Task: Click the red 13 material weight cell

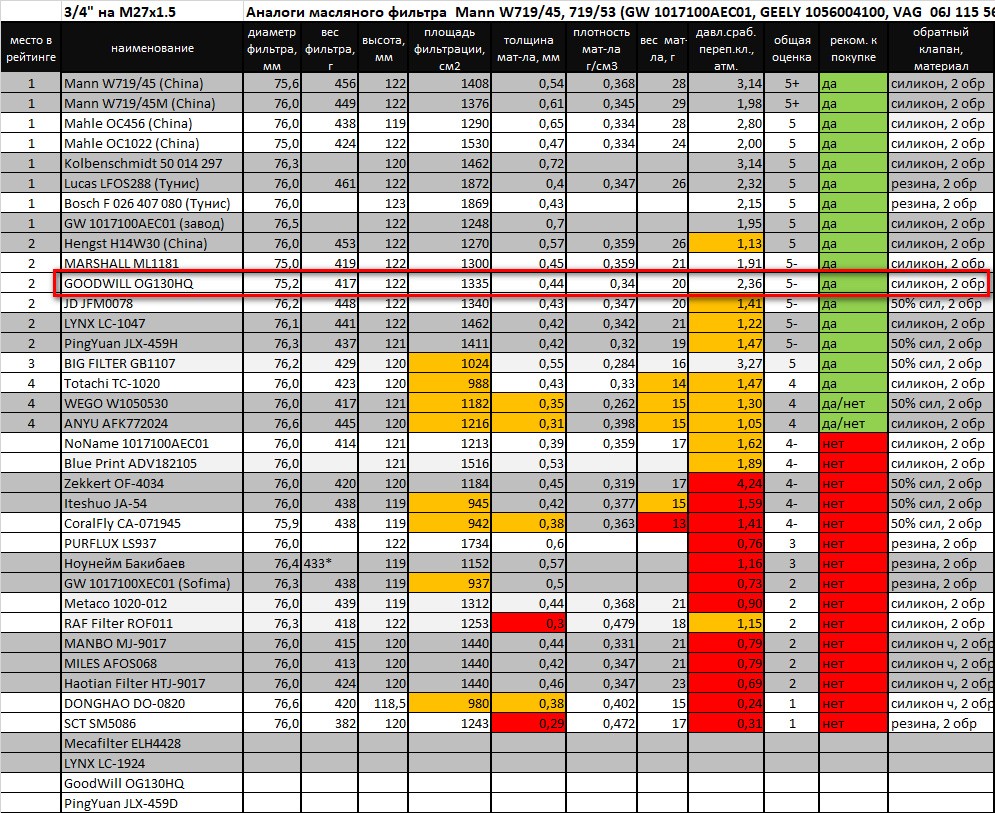Action: coord(662,523)
